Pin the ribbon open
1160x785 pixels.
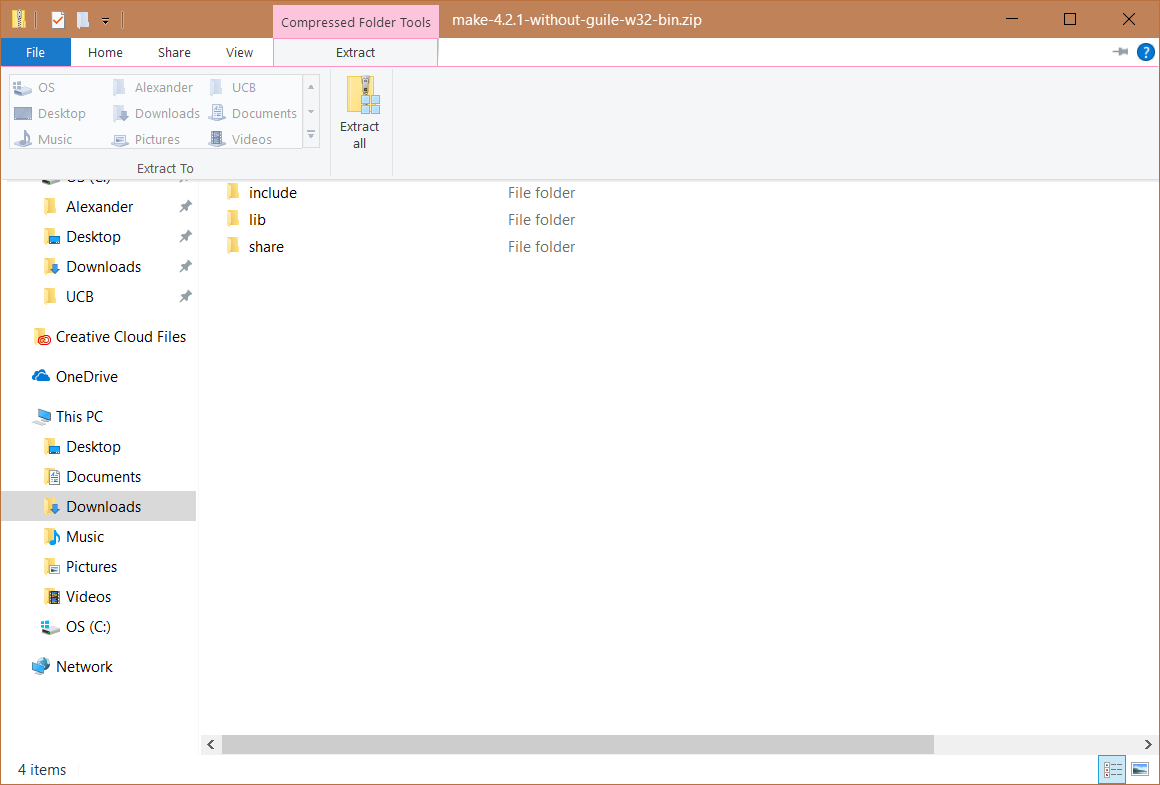coord(1120,52)
